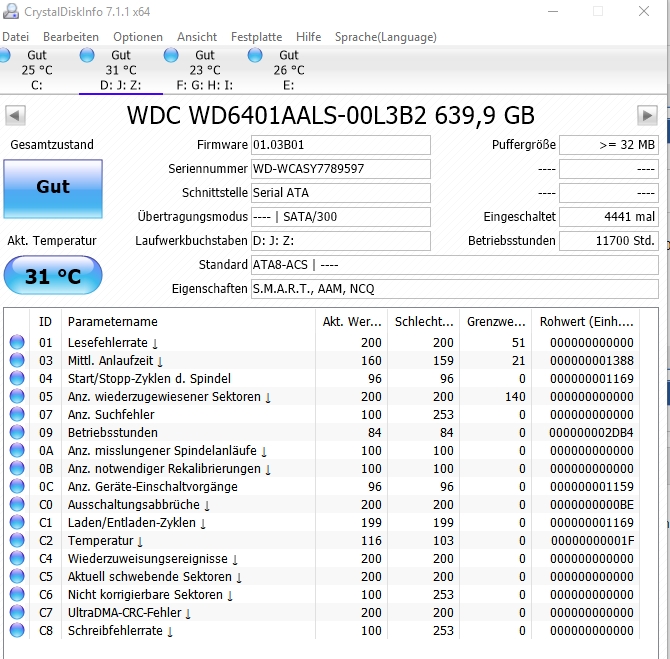The image size is (670, 659).
Task: Click the Schlecht... column header
Action: tap(423, 321)
